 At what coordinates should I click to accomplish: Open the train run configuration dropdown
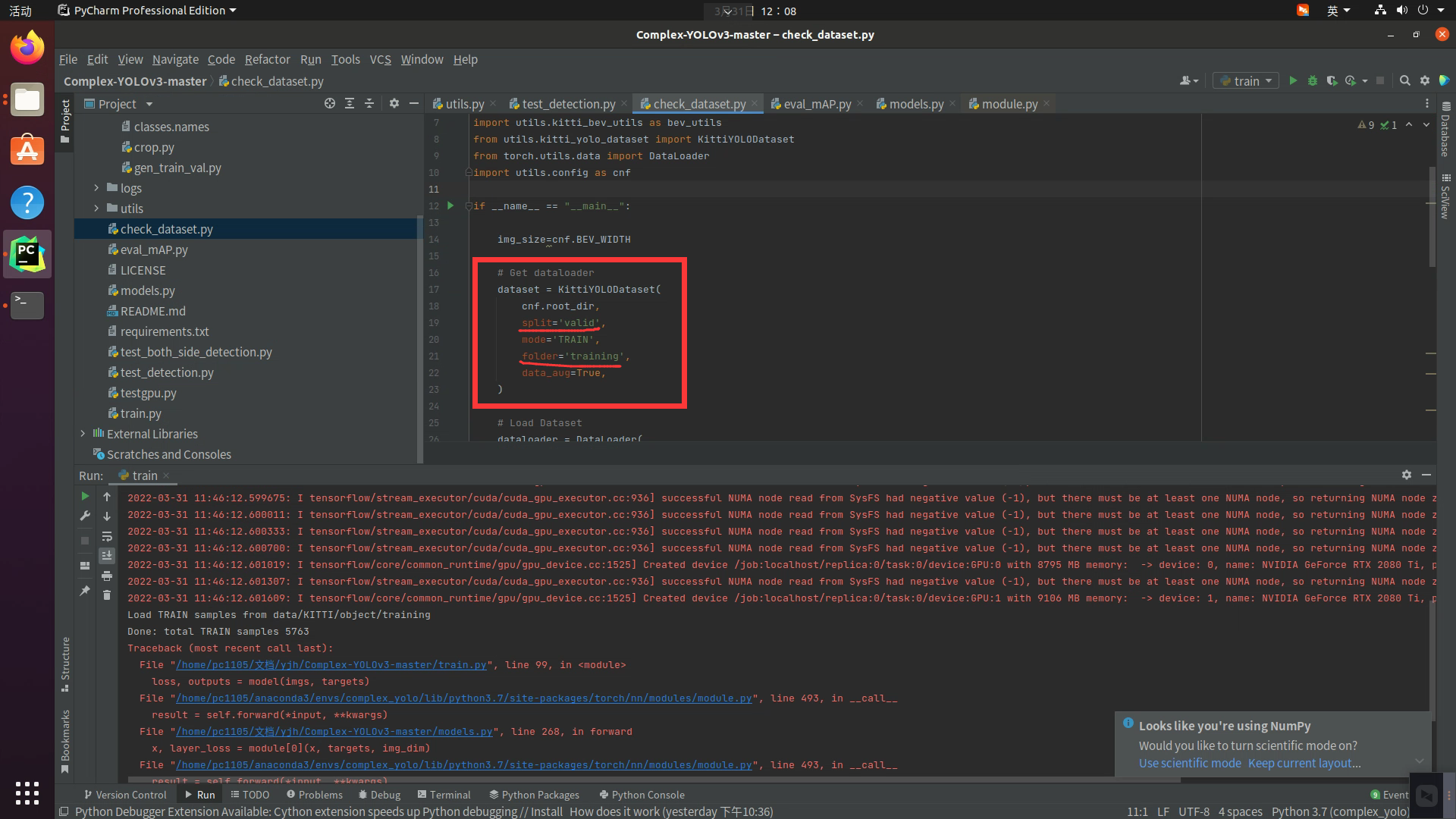pyautogui.click(x=1246, y=81)
